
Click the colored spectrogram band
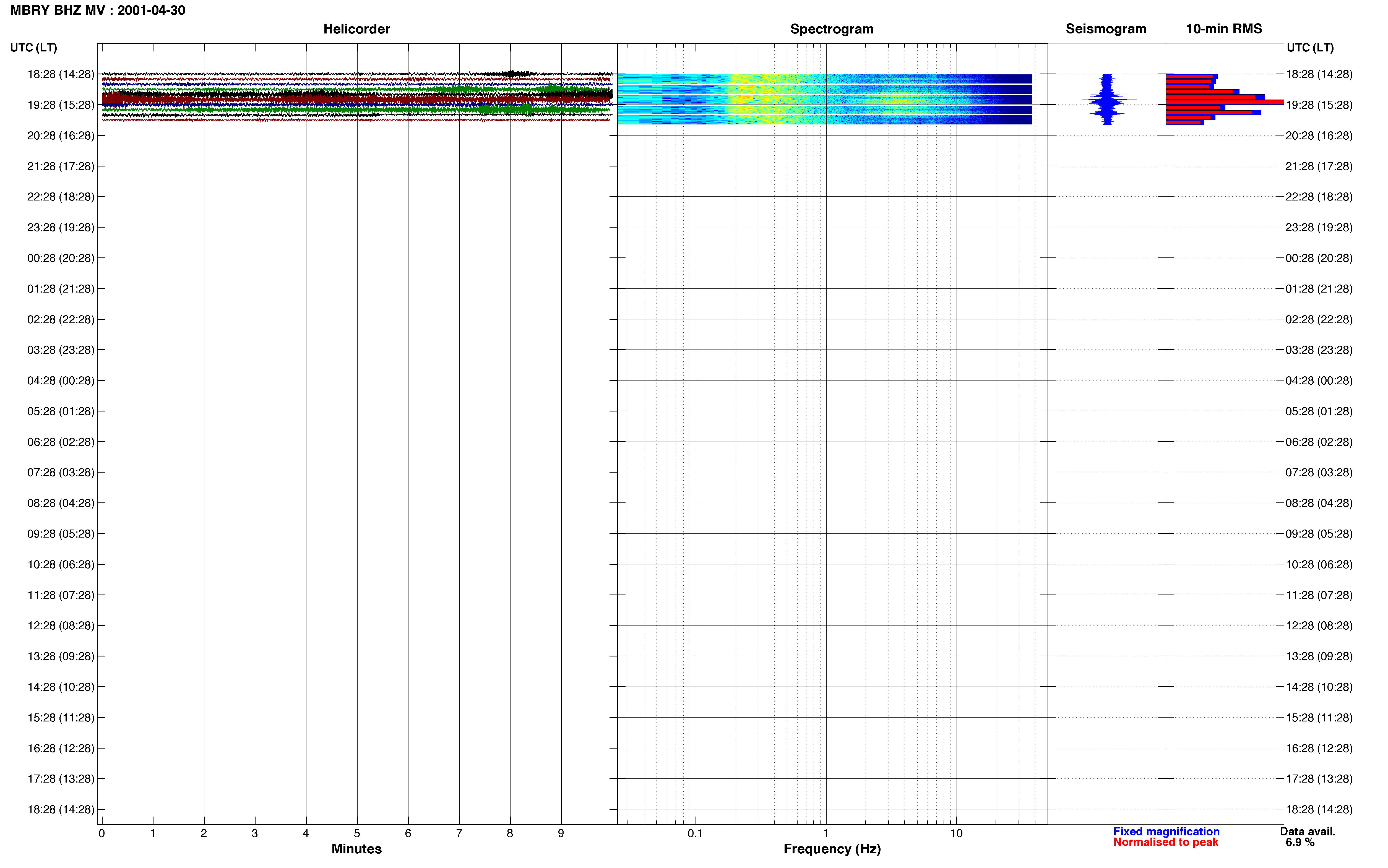coord(824,99)
